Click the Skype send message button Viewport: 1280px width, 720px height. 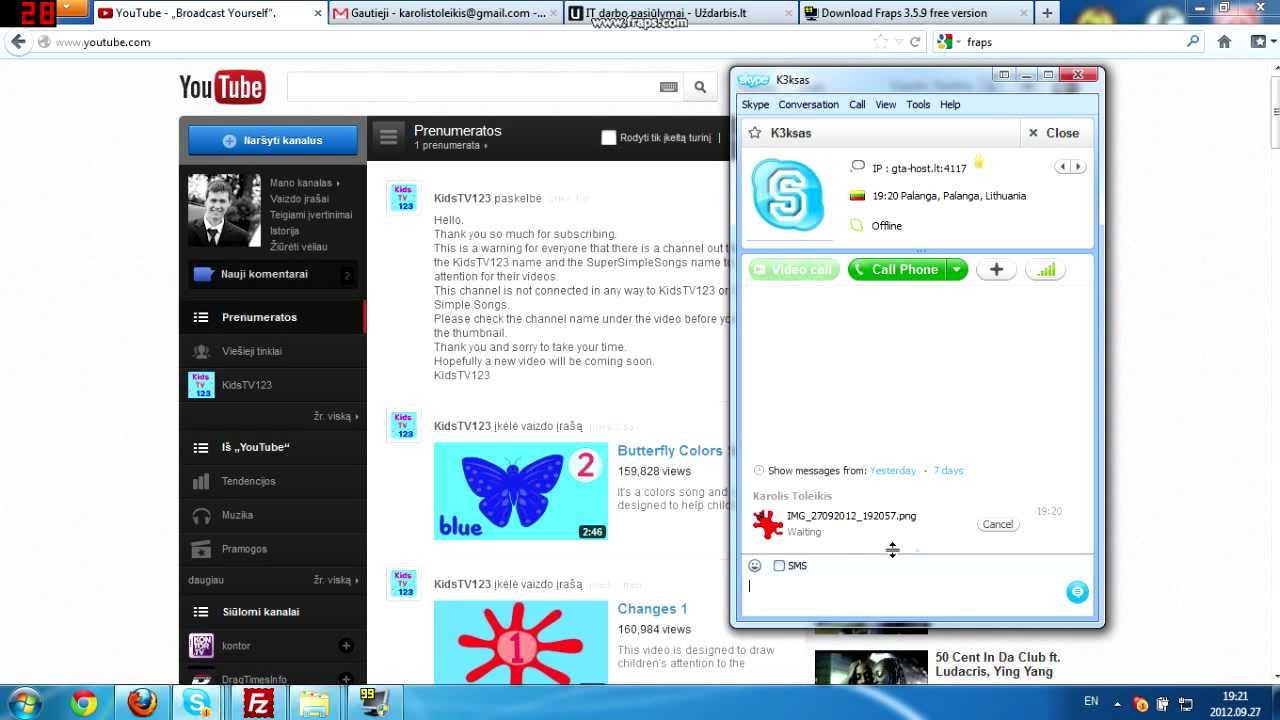1077,592
